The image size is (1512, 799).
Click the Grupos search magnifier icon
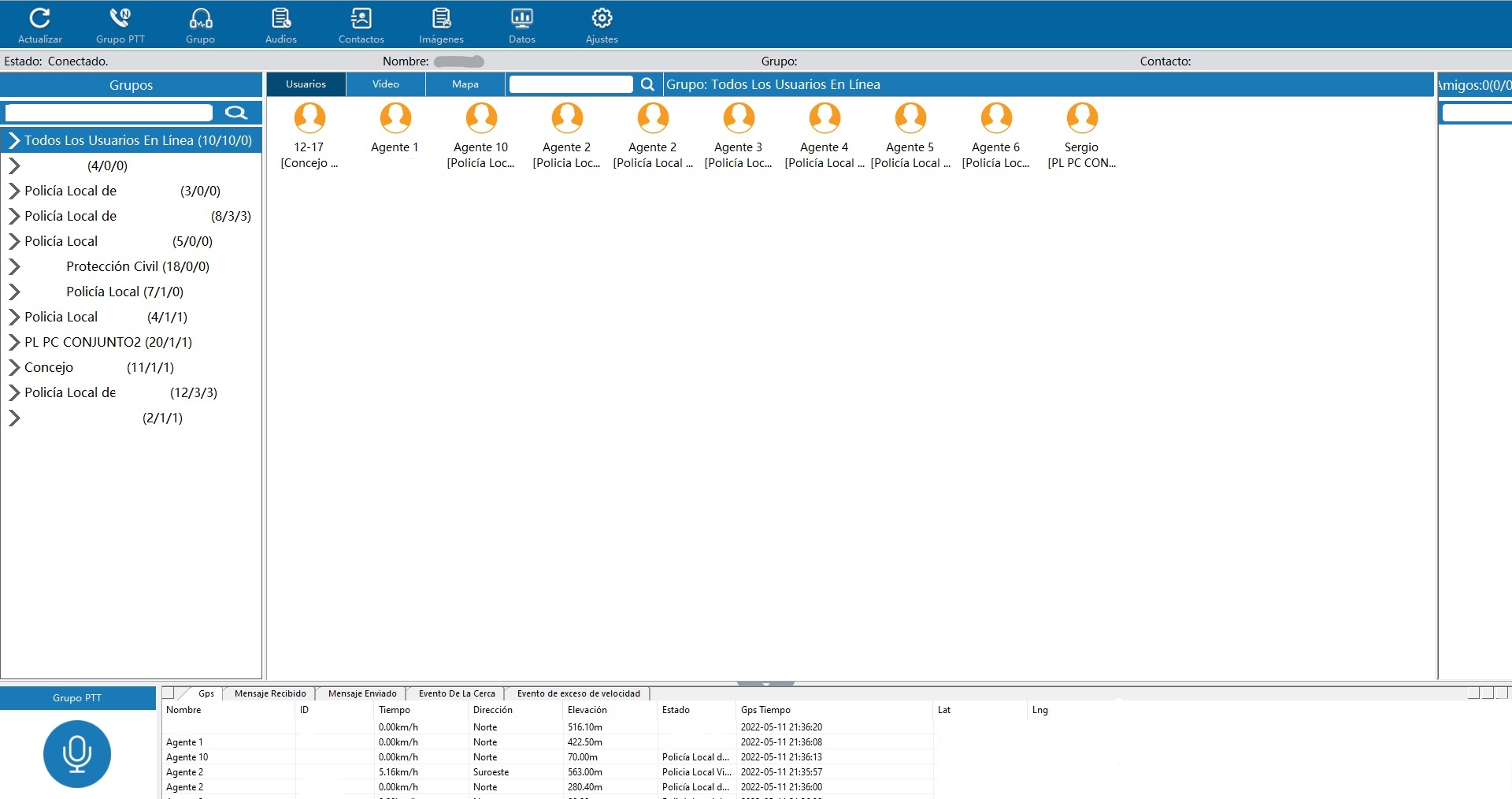[x=236, y=113]
